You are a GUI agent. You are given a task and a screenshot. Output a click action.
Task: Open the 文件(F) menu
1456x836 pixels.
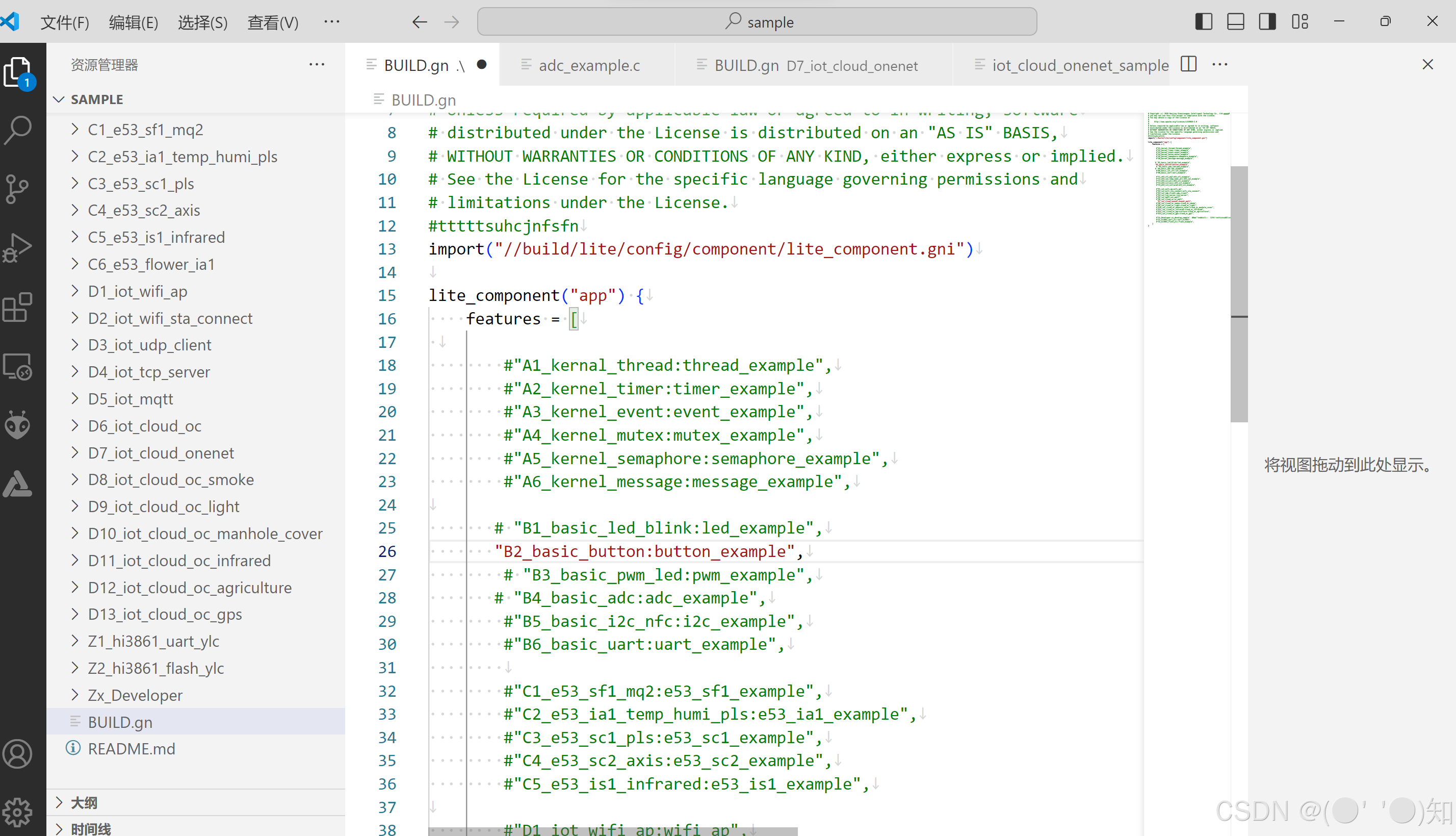coord(64,22)
